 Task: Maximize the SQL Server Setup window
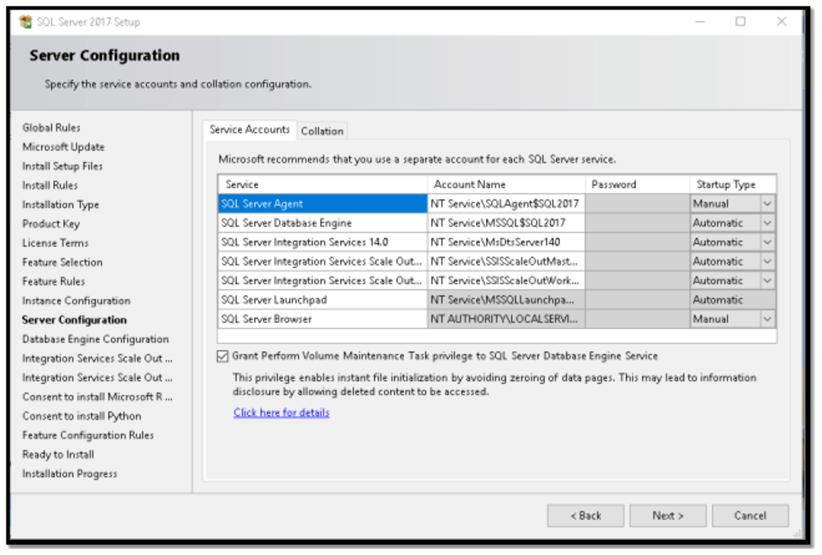pyautogui.click(x=740, y=21)
